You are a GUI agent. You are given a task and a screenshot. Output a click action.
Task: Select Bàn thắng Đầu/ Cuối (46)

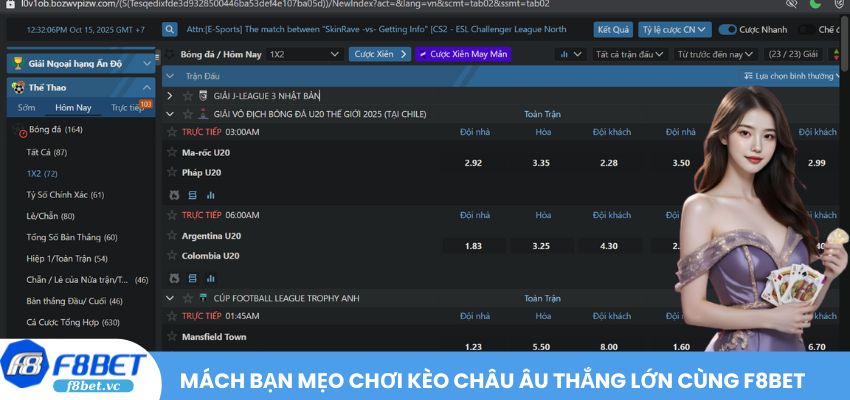pyautogui.click(x=74, y=301)
